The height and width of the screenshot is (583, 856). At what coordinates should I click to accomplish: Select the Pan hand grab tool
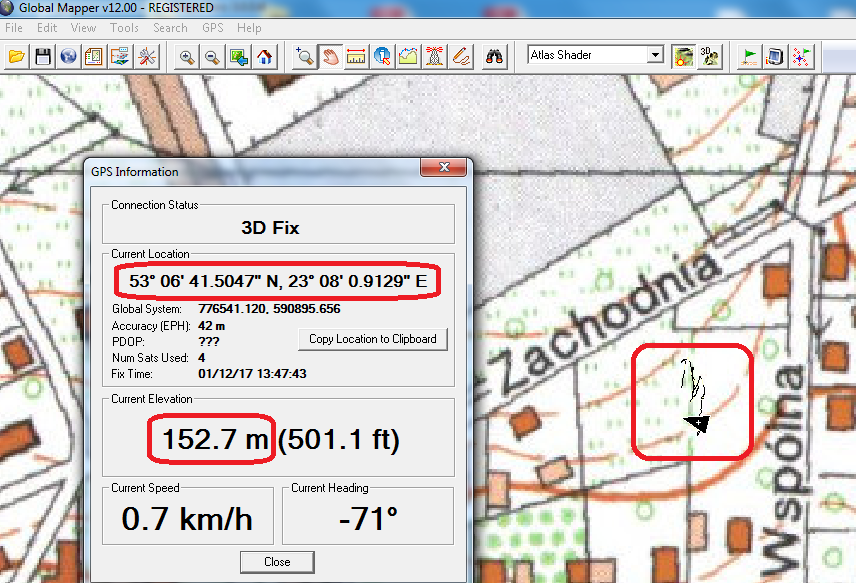[x=330, y=56]
